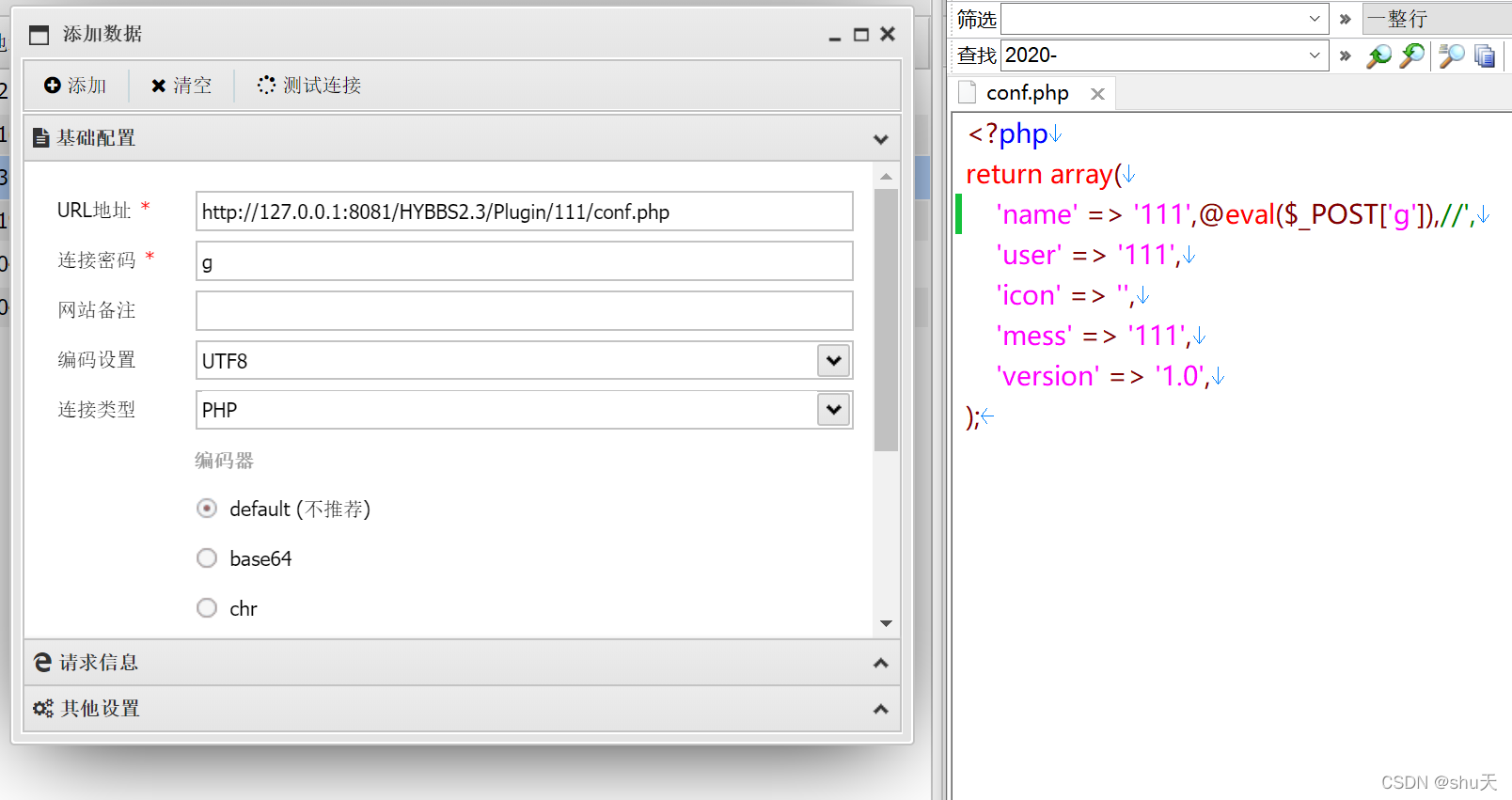Switch to the conf.php tab

coord(1027,93)
